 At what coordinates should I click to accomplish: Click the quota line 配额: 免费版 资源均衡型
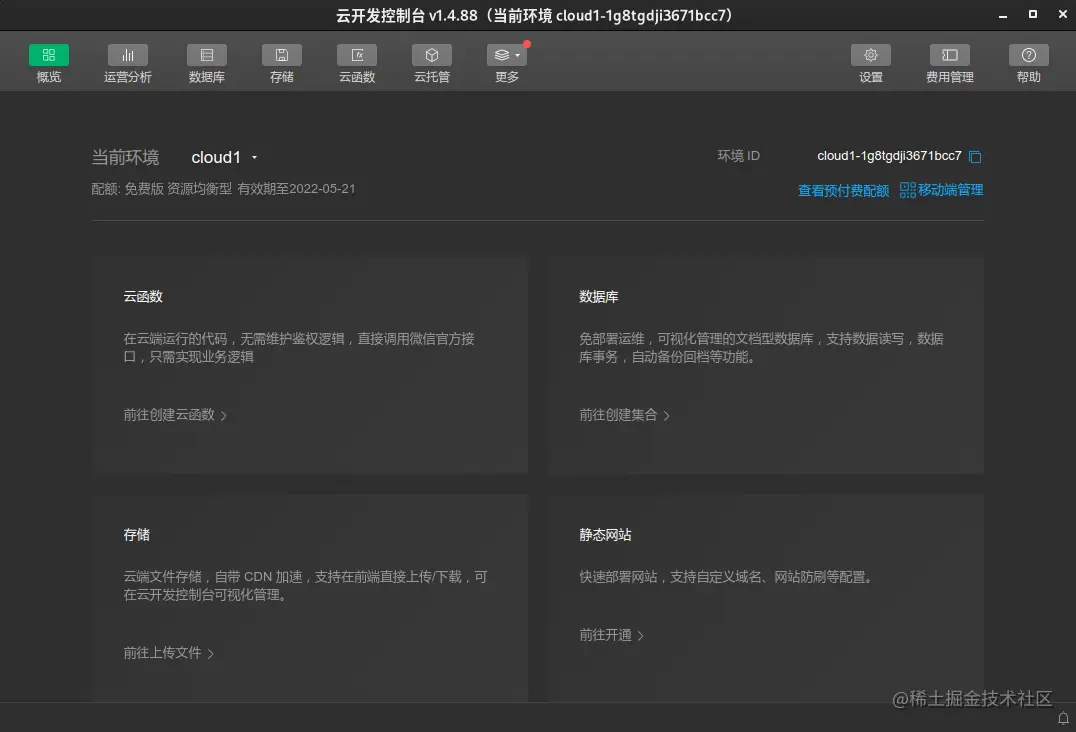coord(161,189)
